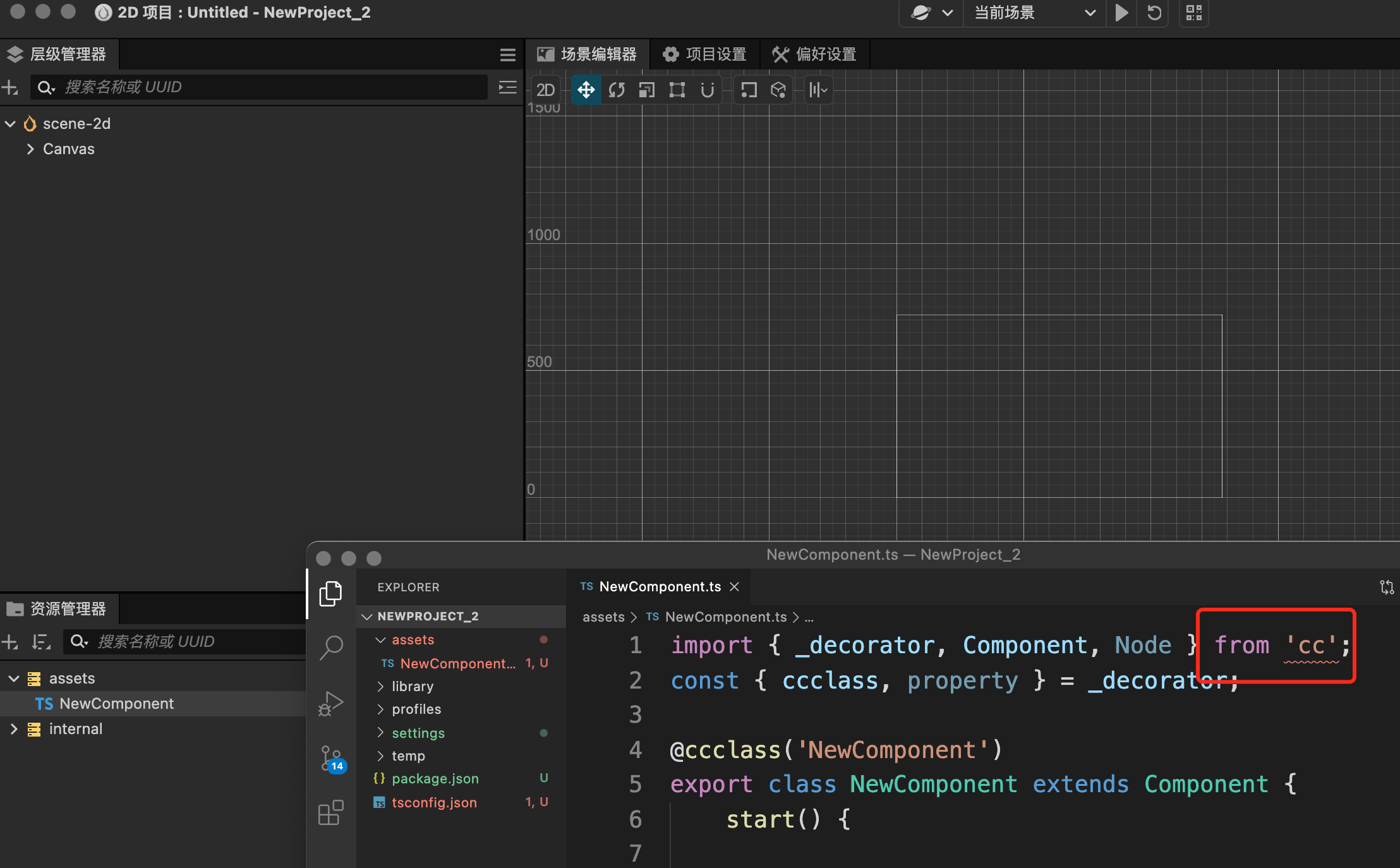Click the breadcrumb ellipsis in VS Code editor
This screenshot has width=1400, height=868.
[x=809, y=618]
